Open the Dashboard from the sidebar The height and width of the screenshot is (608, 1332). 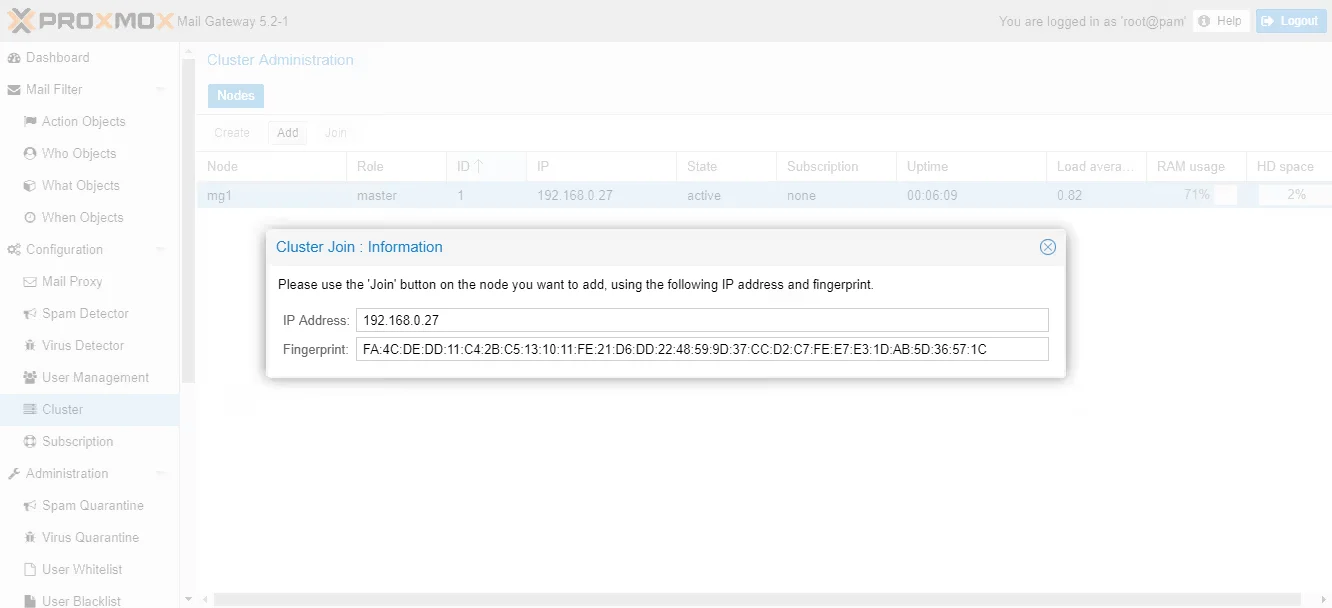[x=55, y=57]
